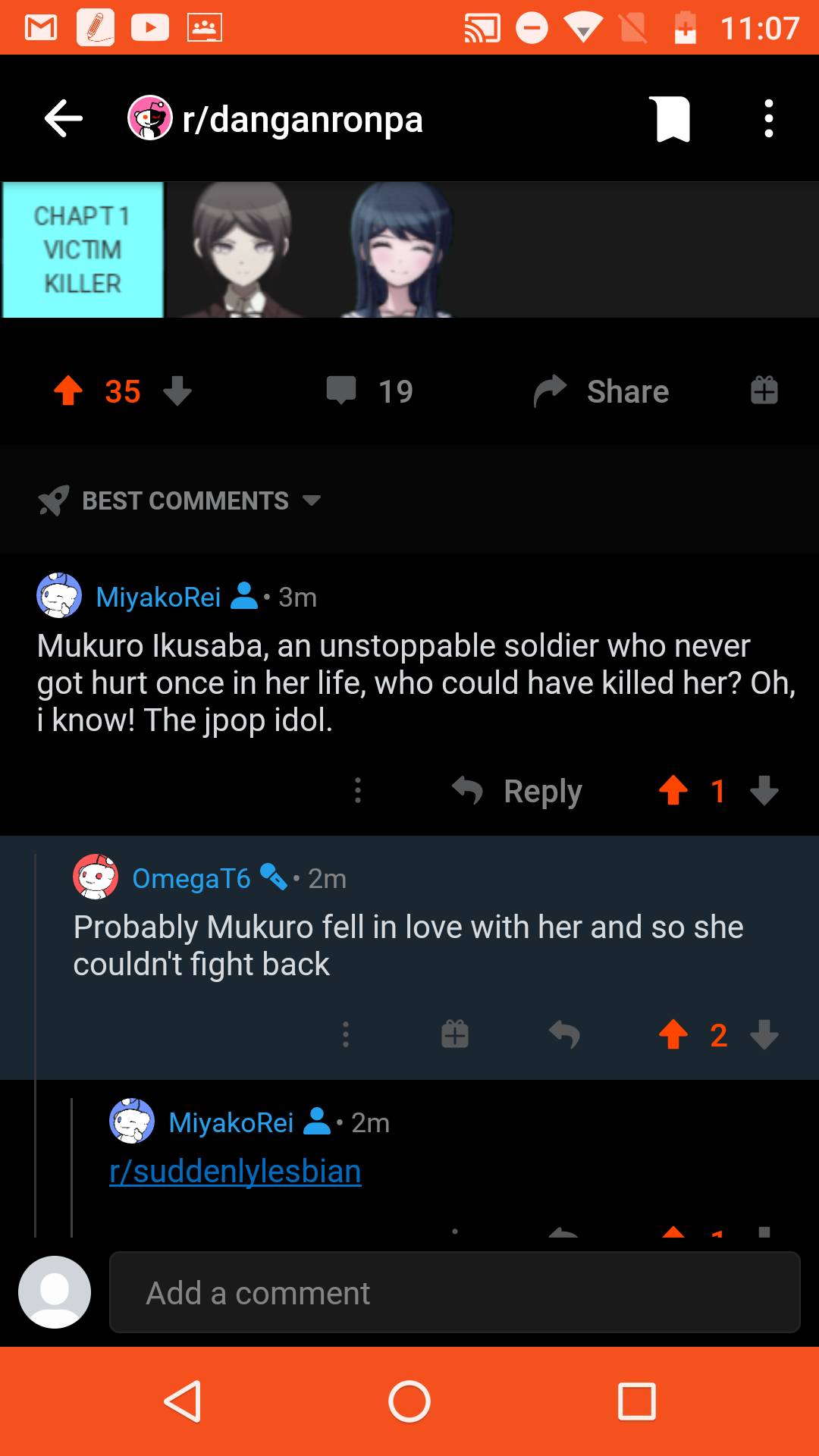
Task: Tap the back arrow in header
Action: 64,118
